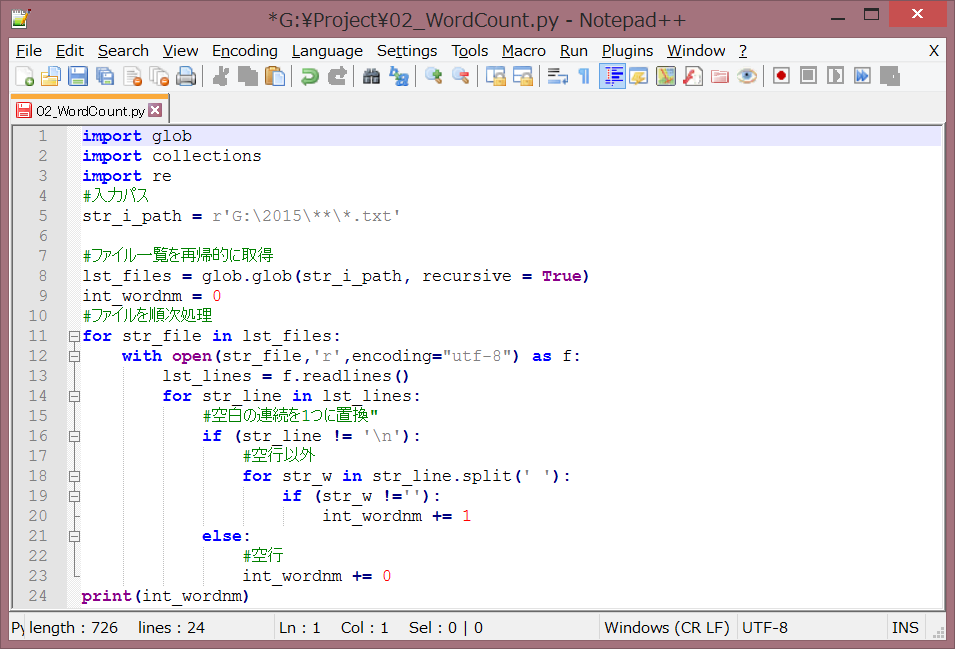Click the New file toolbar icon

(24, 77)
